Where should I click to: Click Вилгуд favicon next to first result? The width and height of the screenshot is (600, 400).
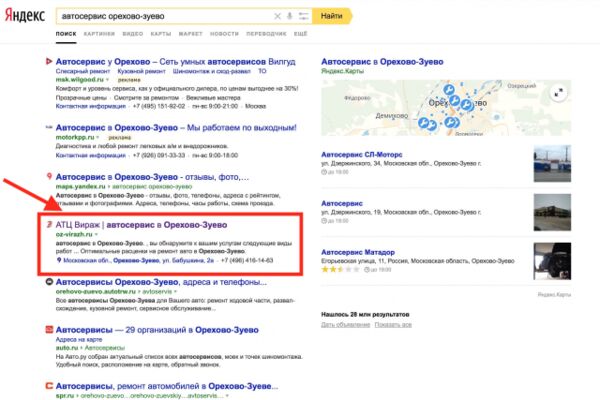[x=49, y=61]
